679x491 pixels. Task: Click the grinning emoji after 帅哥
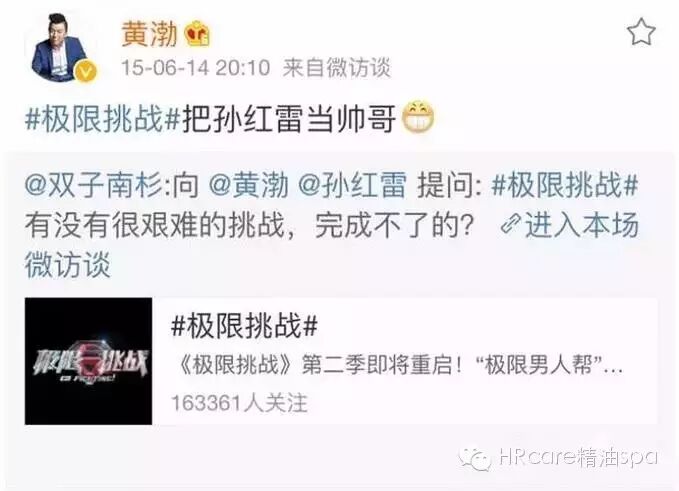(x=418, y=117)
